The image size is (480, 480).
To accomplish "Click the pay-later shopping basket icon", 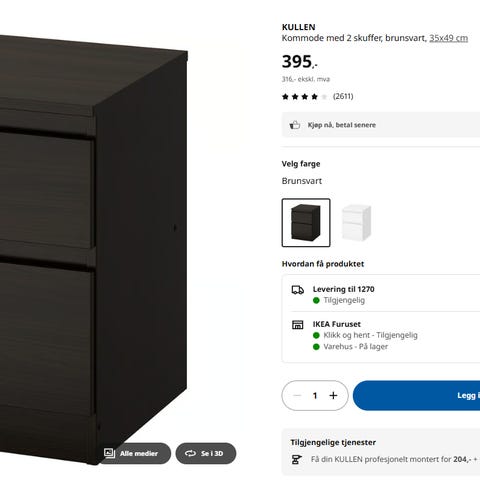I will (295, 125).
